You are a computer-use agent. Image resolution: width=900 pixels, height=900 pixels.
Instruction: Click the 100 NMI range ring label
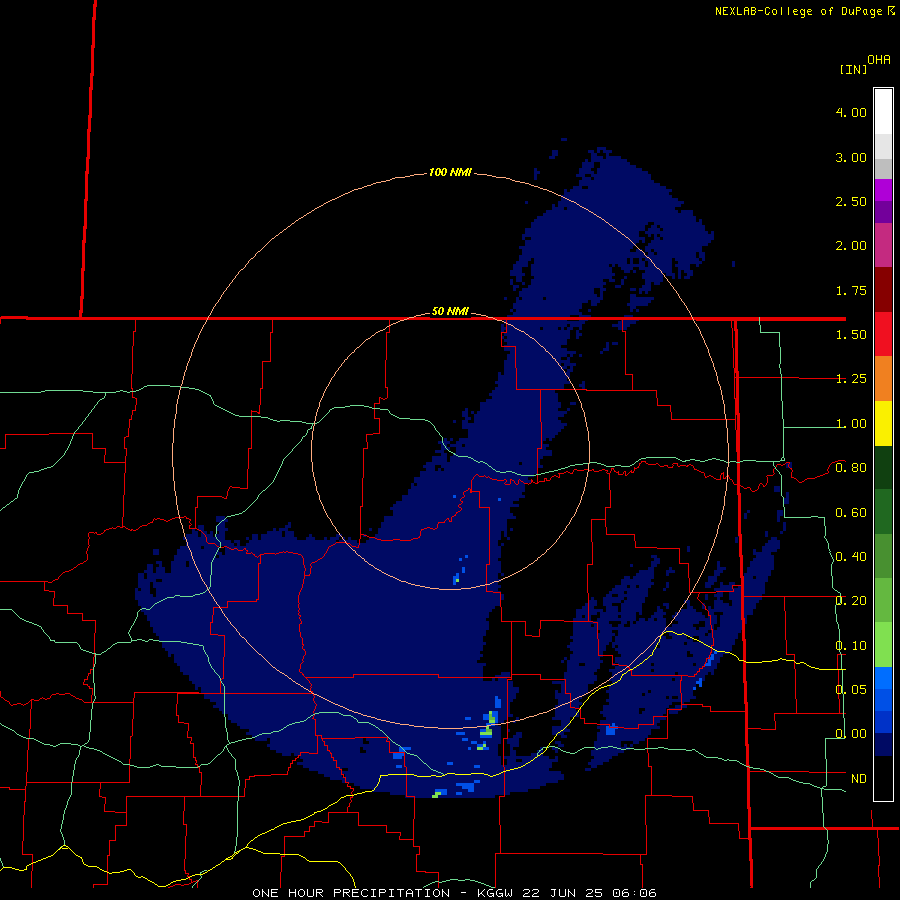click(450, 172)
